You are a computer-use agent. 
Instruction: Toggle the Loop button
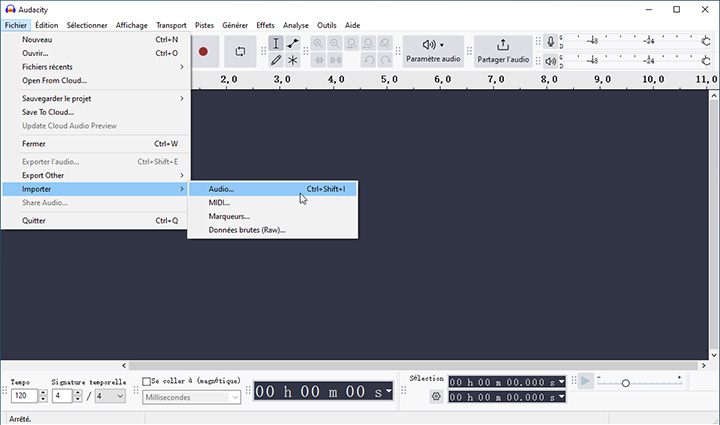[240, 51]
